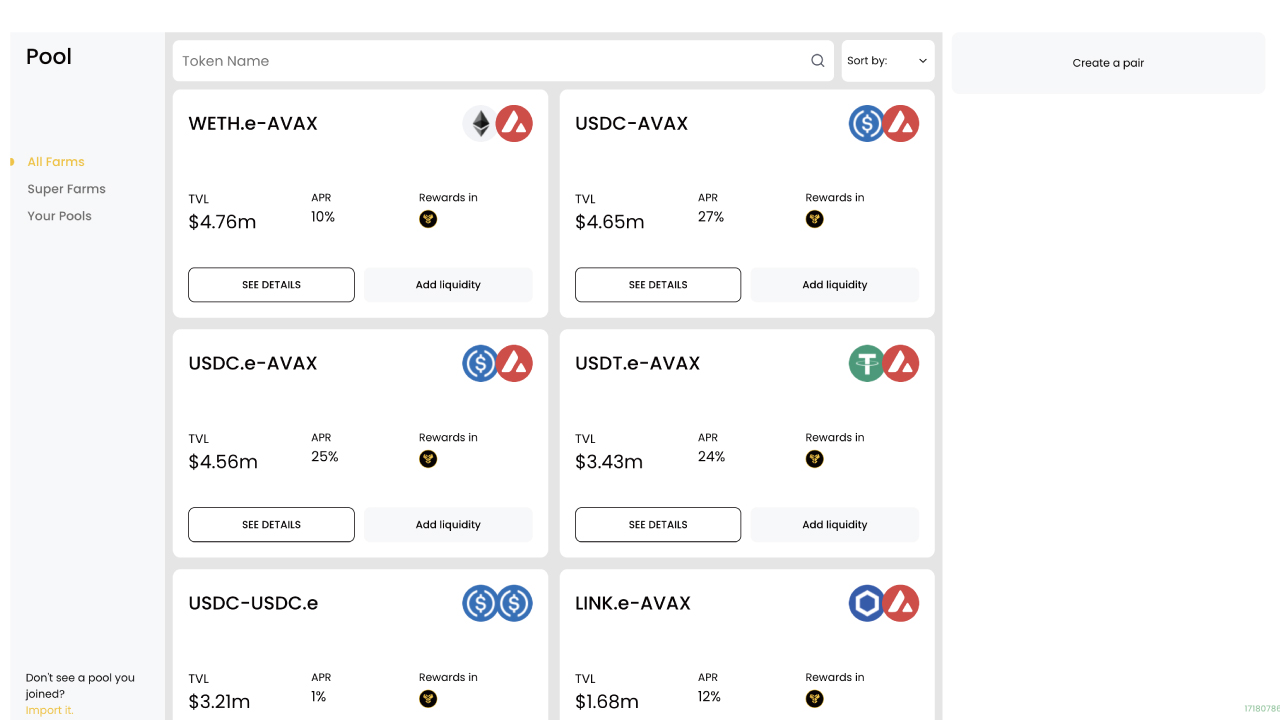
Task: Click the search magnifier icon
Action: [818, 61]
